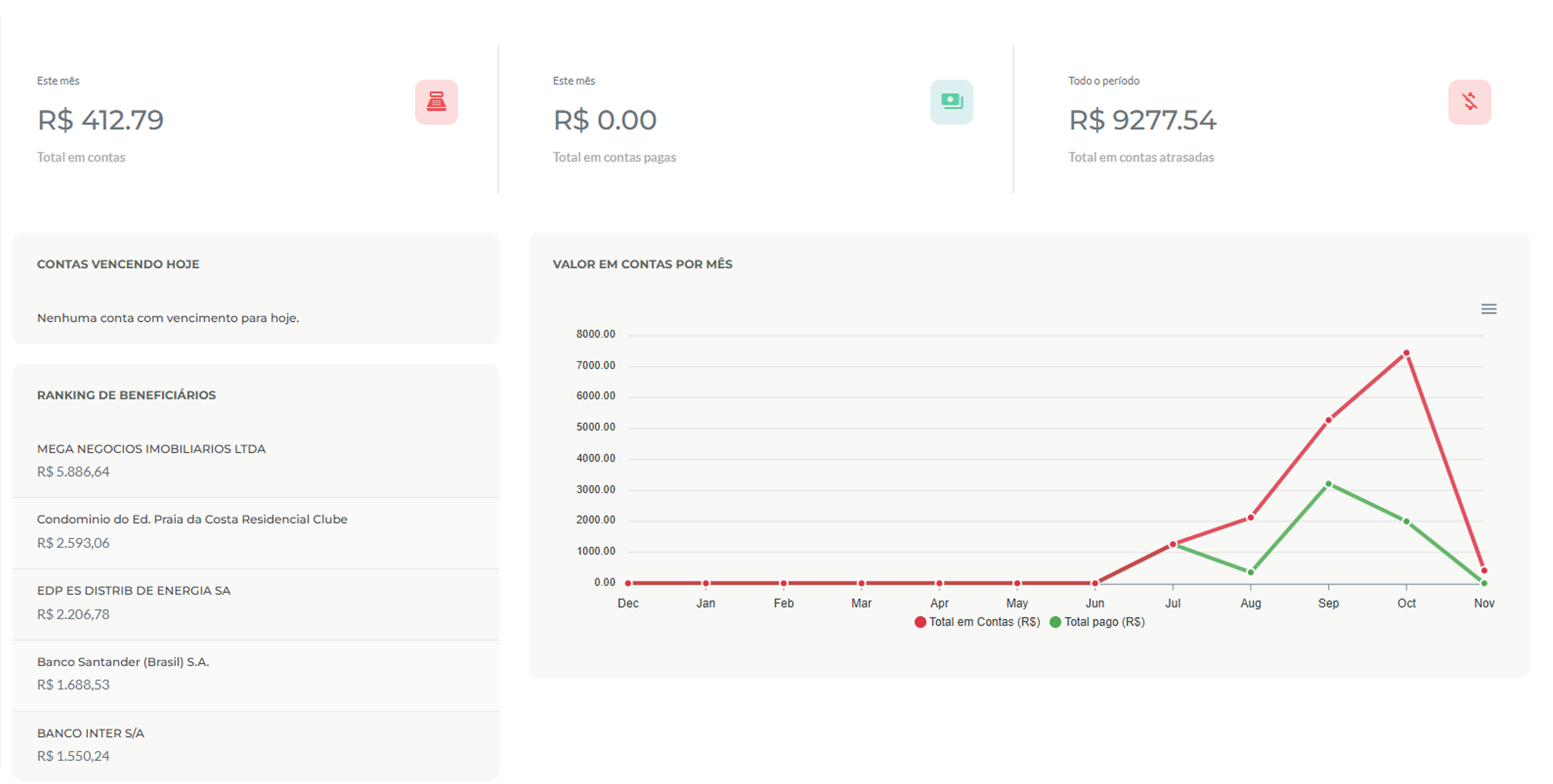The height and width of the screenshot is (784, 1553).
Task: Click the red crossed-out dollar icon
Action: click(1469, 102)
